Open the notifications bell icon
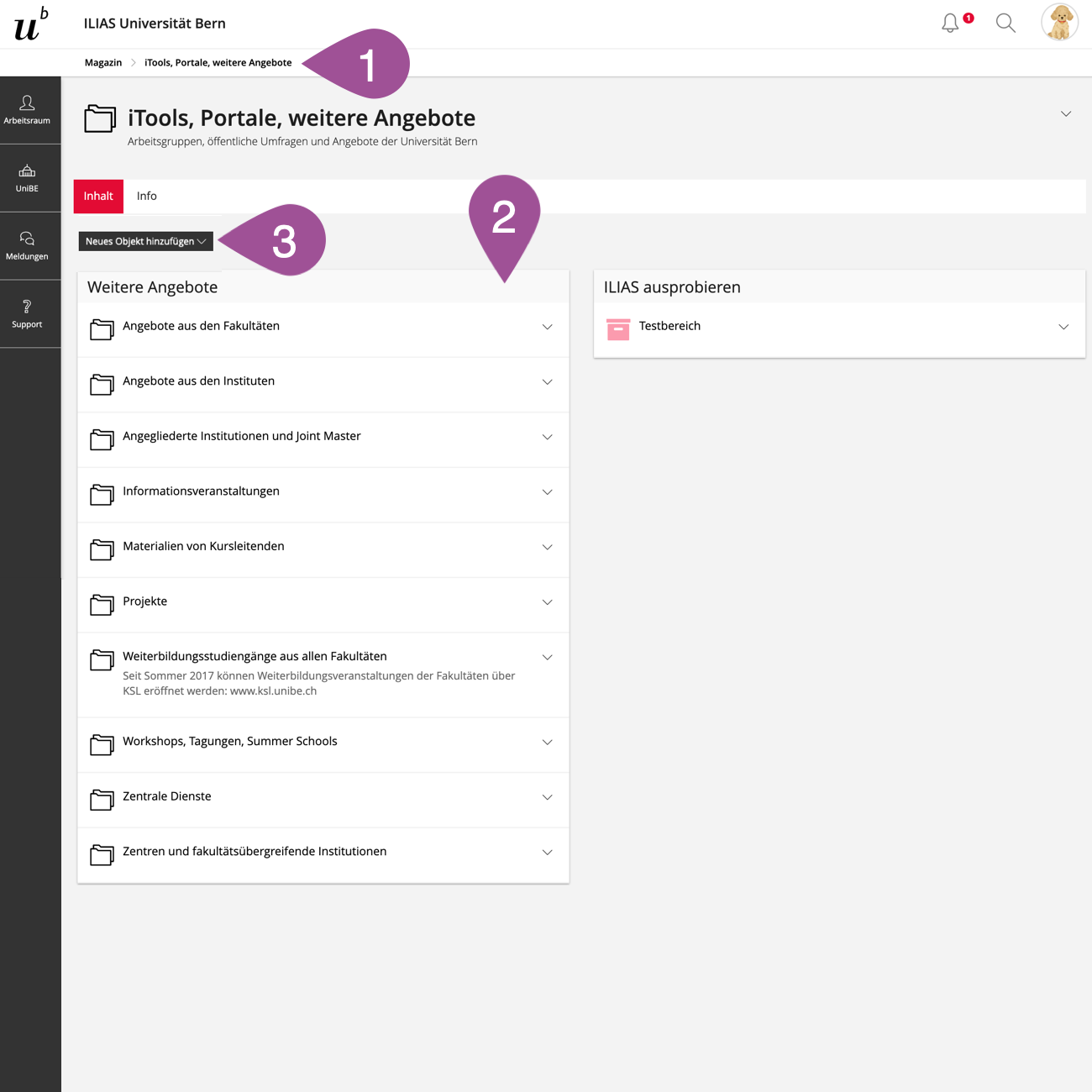1092x1092 pixels. coord(950,24)
